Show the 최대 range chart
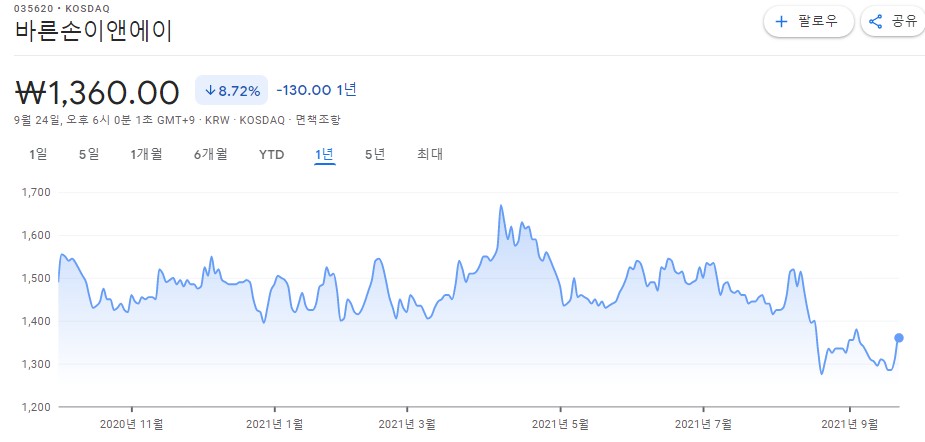925x442 pixels. coord(430,155)
